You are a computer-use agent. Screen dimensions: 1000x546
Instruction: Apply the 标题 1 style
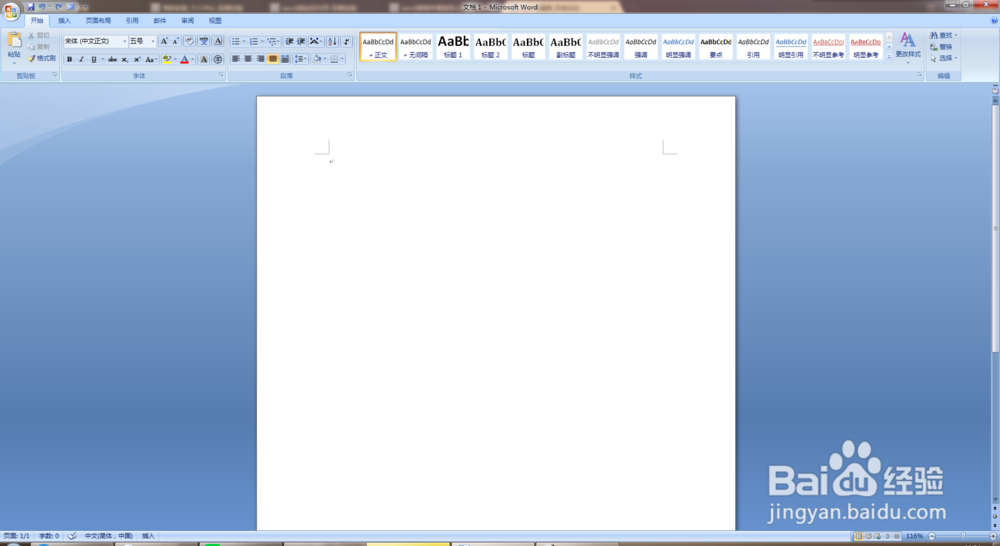(x=453, y=47)
